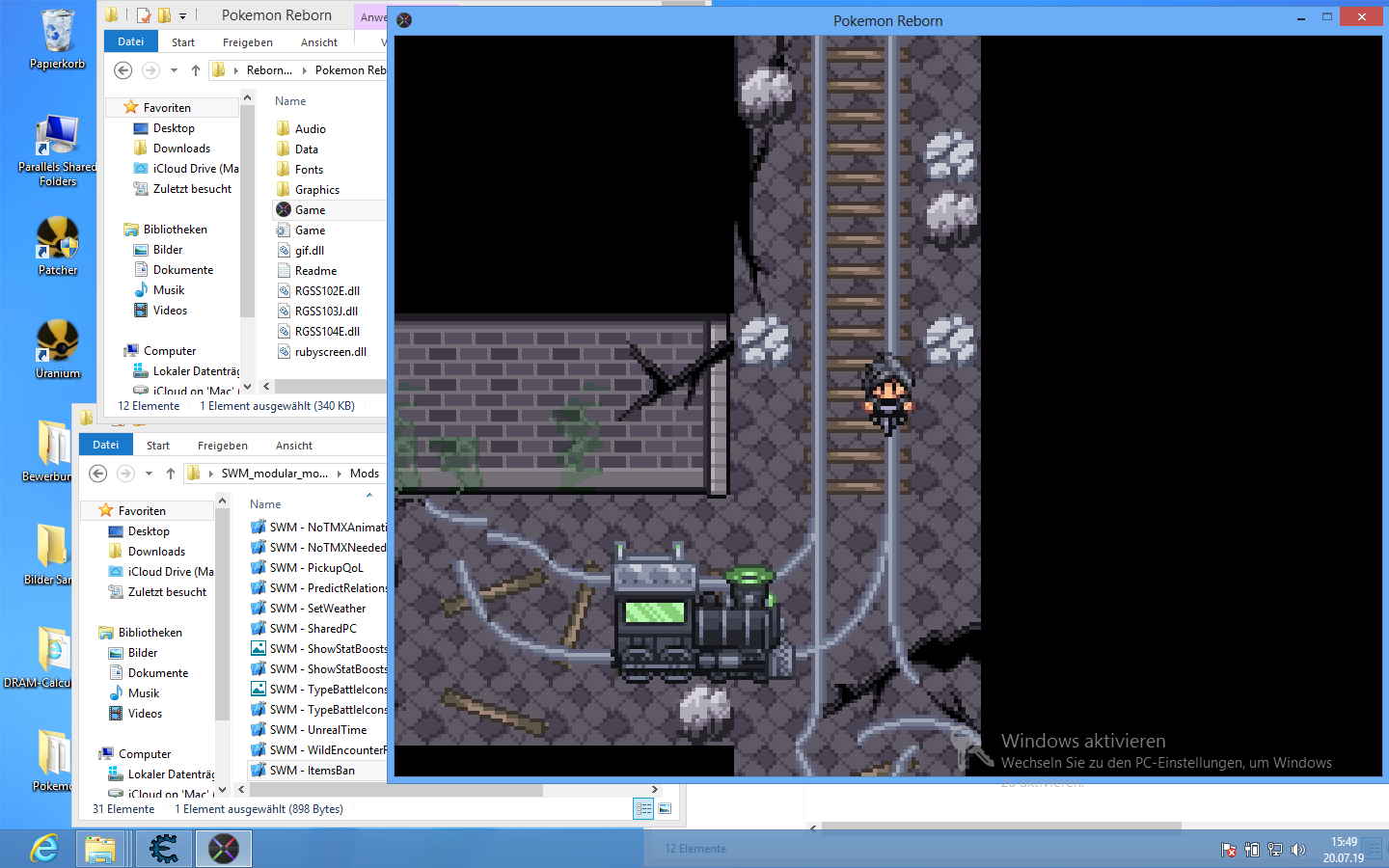Expand breadcrumb chevron after SWM_modular_mo...
Screen dimensions: 1389x868
340,474
